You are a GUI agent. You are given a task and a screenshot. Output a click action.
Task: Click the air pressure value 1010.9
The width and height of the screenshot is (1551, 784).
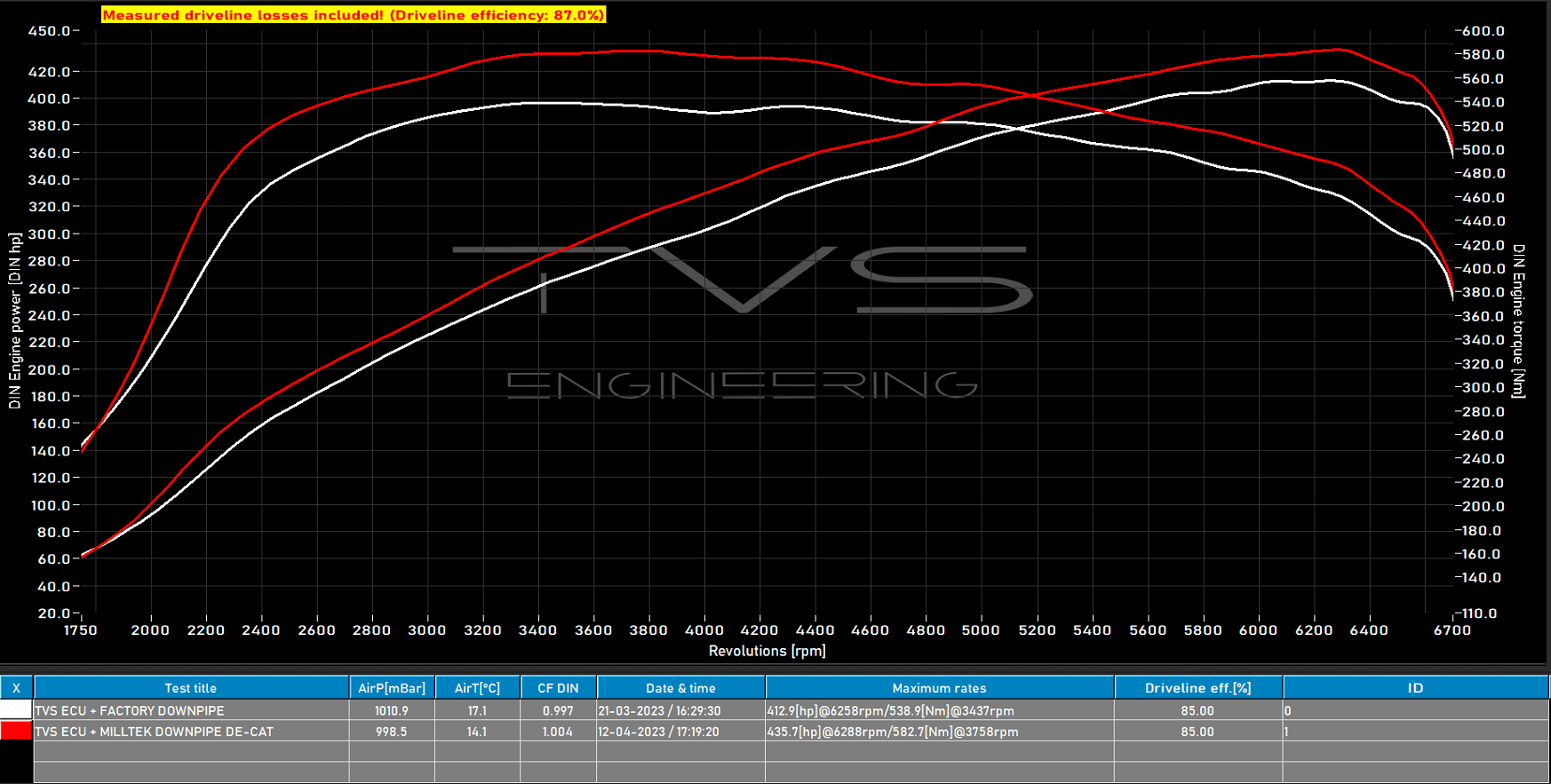(392, 711)
